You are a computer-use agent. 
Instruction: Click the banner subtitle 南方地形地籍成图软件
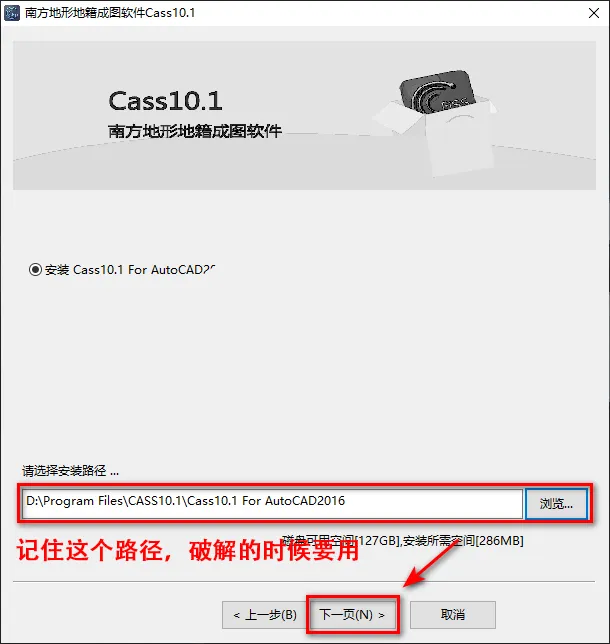click(x=195, y=131)
